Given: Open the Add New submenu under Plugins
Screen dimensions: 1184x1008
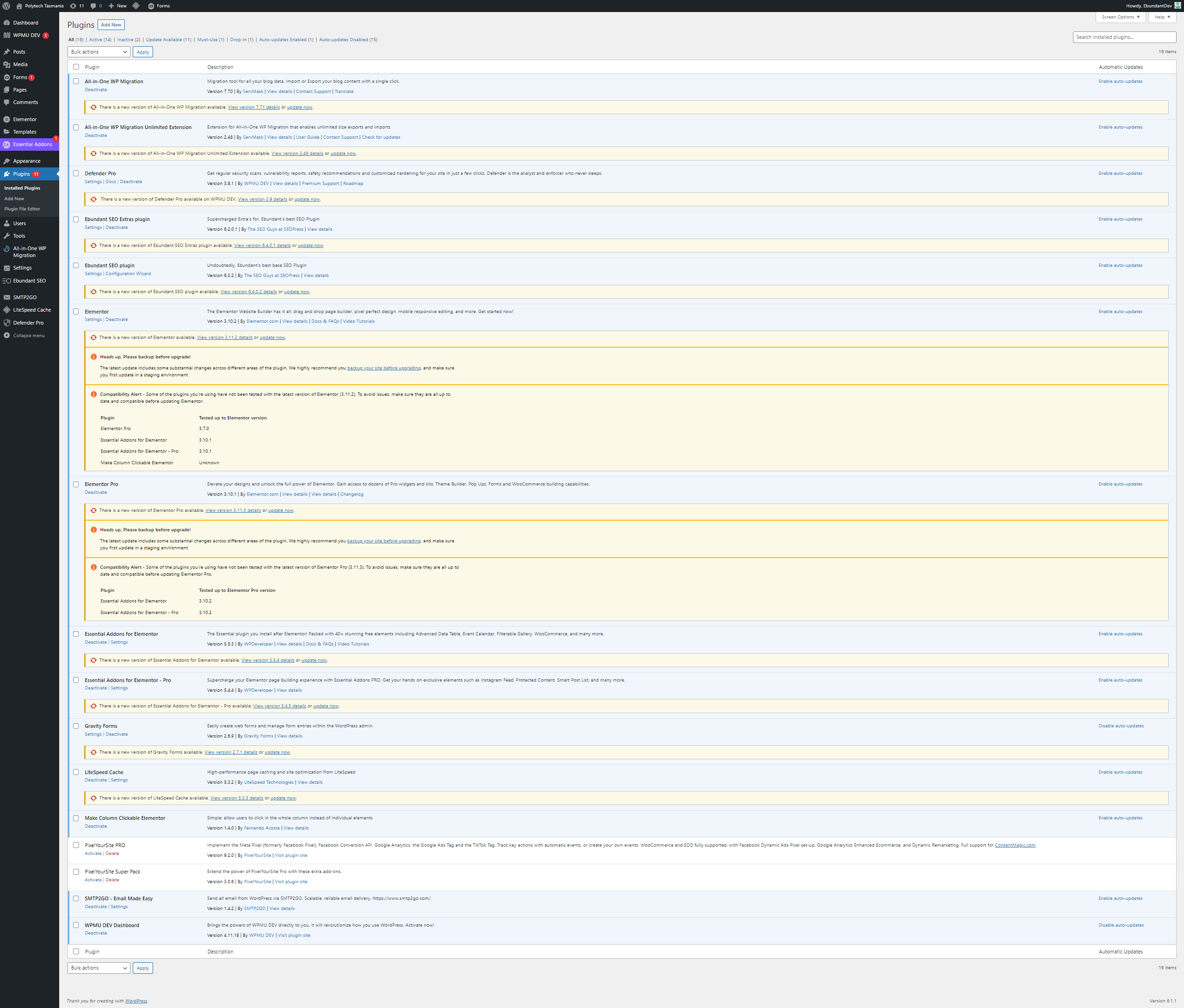Looking at the screenshot, I should [x=14, y=198].
